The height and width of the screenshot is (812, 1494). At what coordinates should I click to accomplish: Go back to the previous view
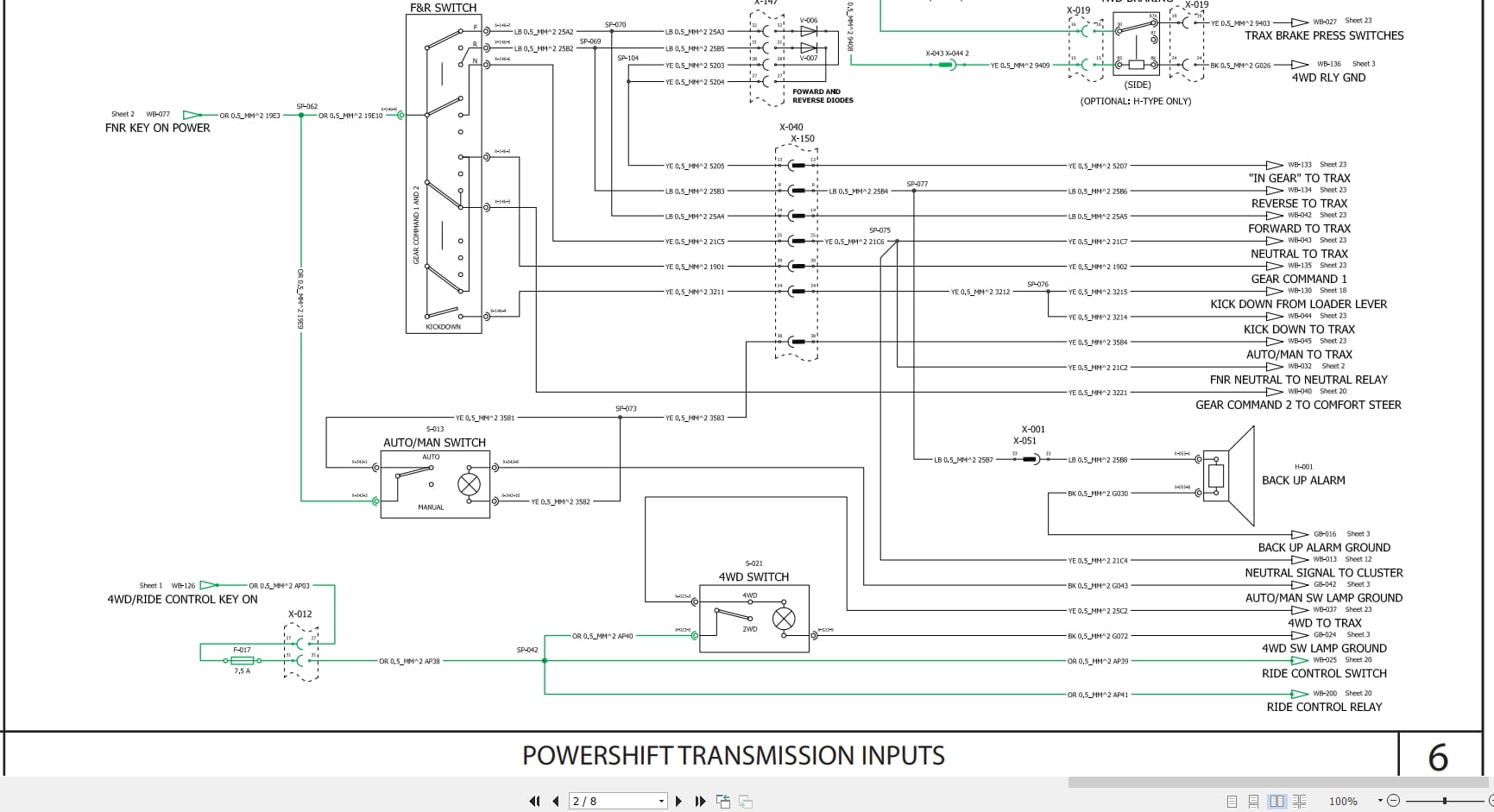(x=722, y=801)
